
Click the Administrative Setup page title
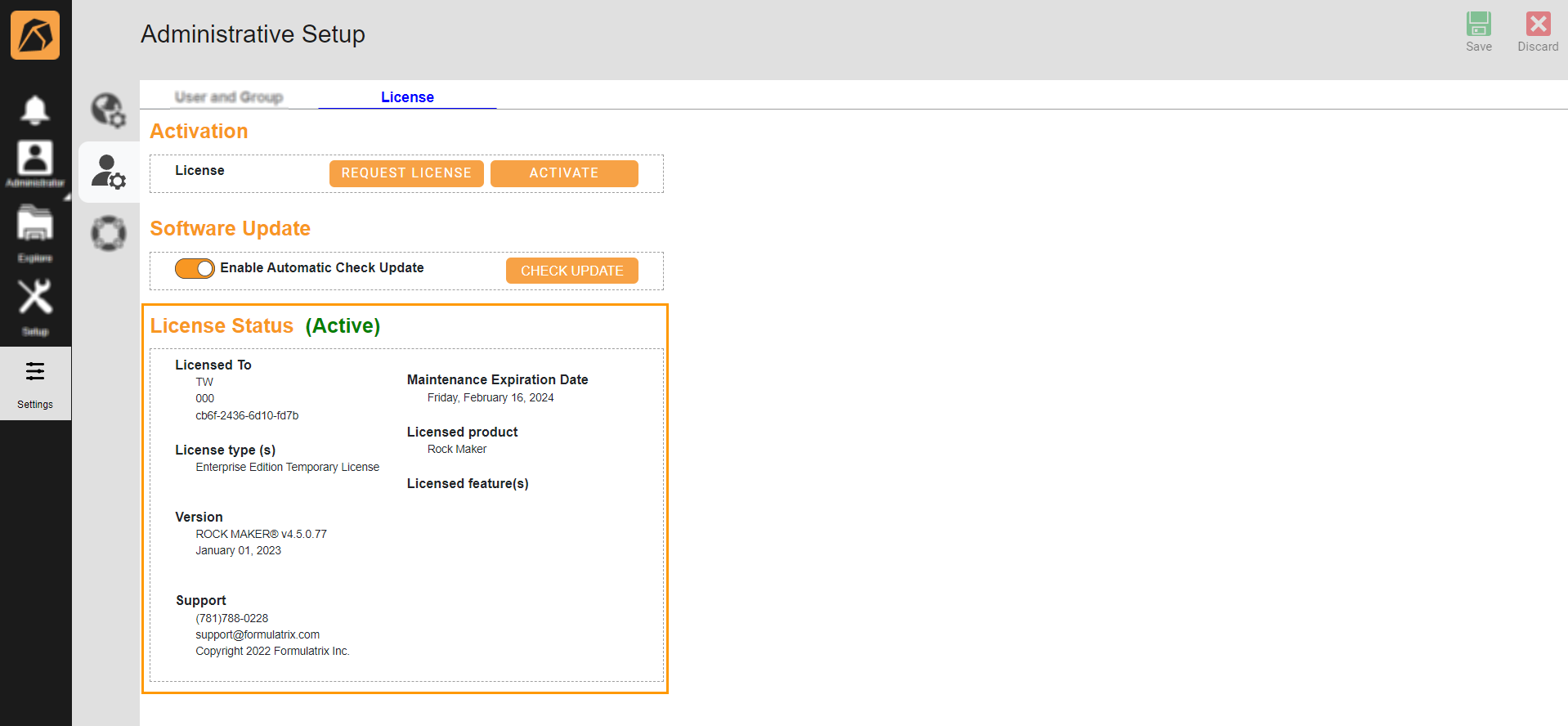[x=253, y=34]
